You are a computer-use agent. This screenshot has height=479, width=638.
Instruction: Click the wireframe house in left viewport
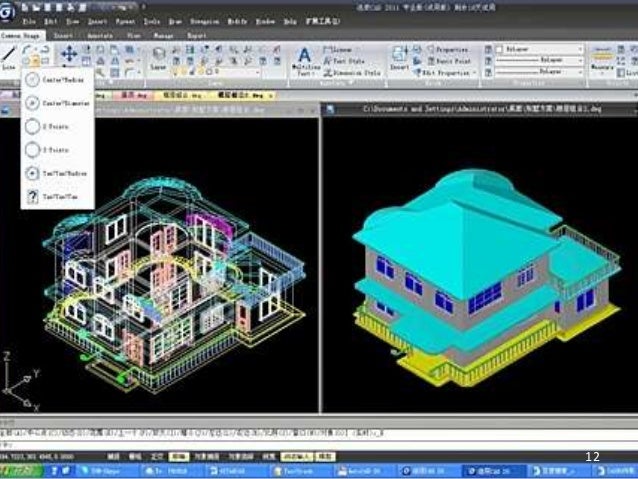pyautogui.click(x=173, y=285)
